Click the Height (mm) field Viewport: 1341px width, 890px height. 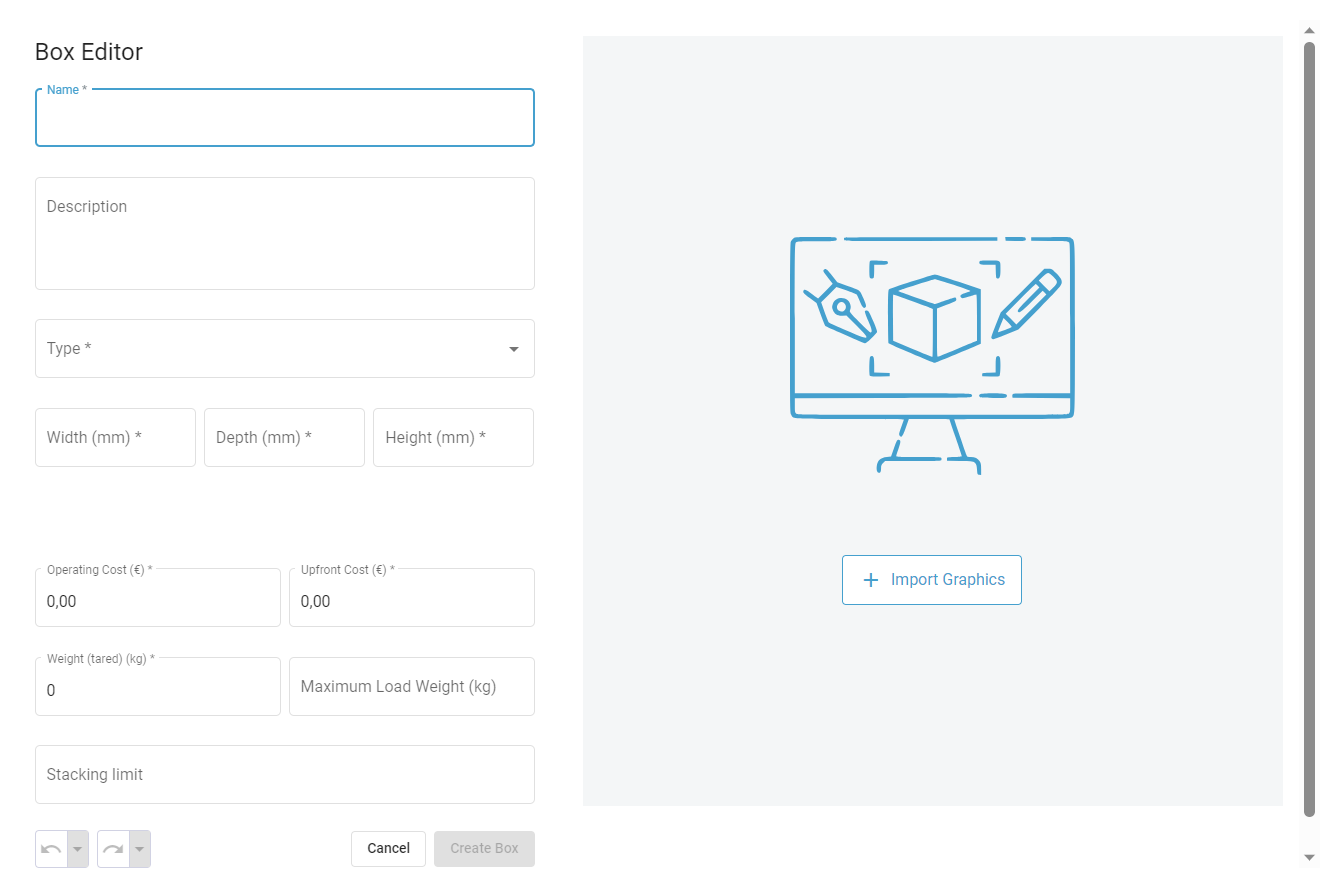pyautogui.click(x=453, y=438)
